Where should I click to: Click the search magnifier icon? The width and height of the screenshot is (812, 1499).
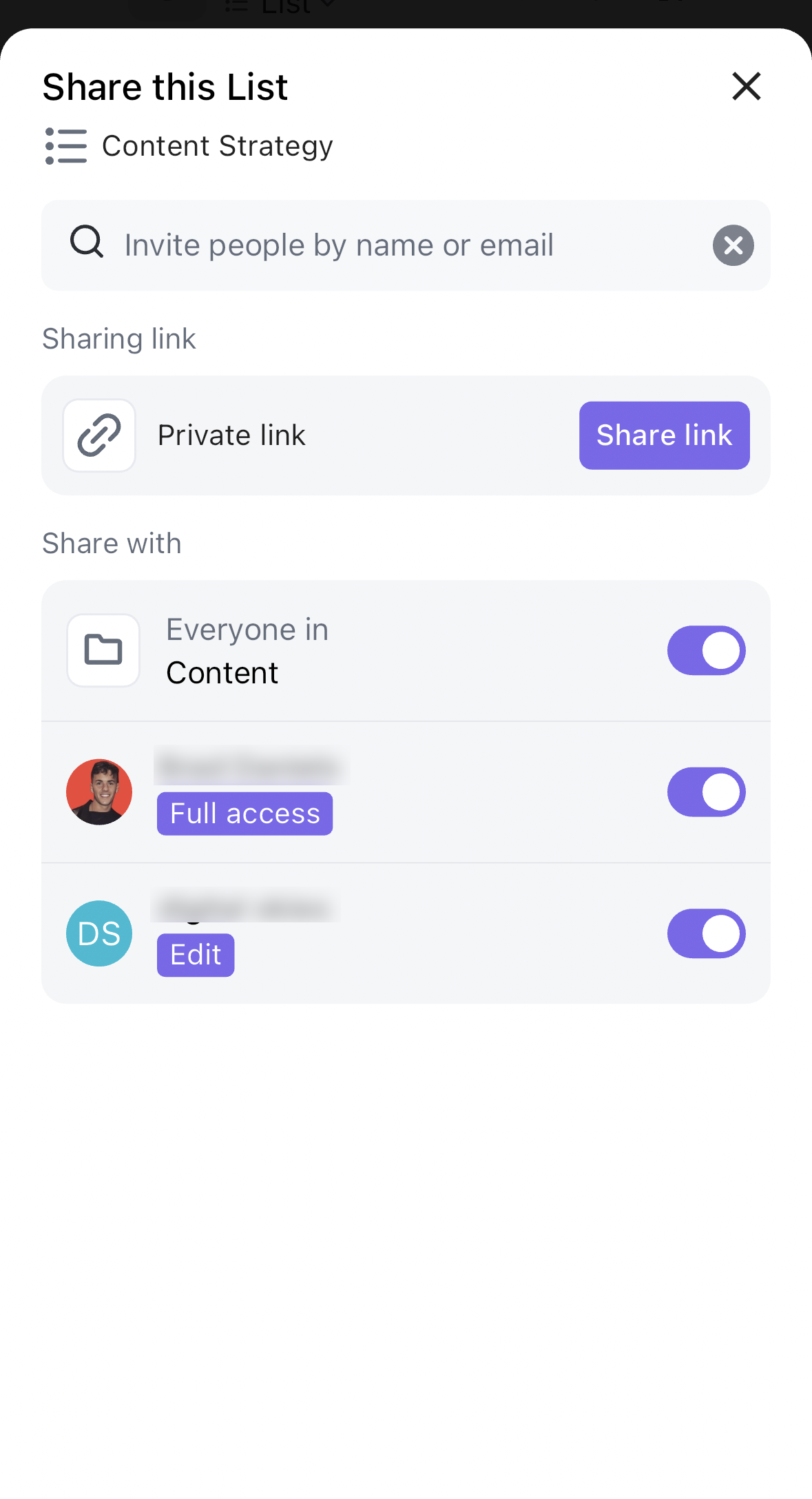(87, 242)
